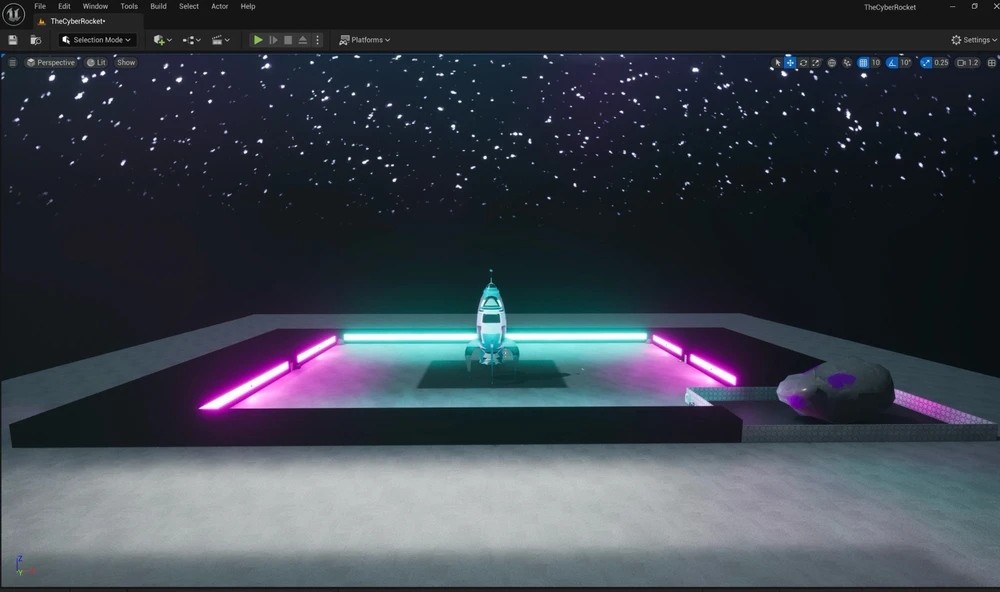This screenshot has height=592, width=1000.
Task: Click the Stop simulation square button
Action: coord(288,40)
